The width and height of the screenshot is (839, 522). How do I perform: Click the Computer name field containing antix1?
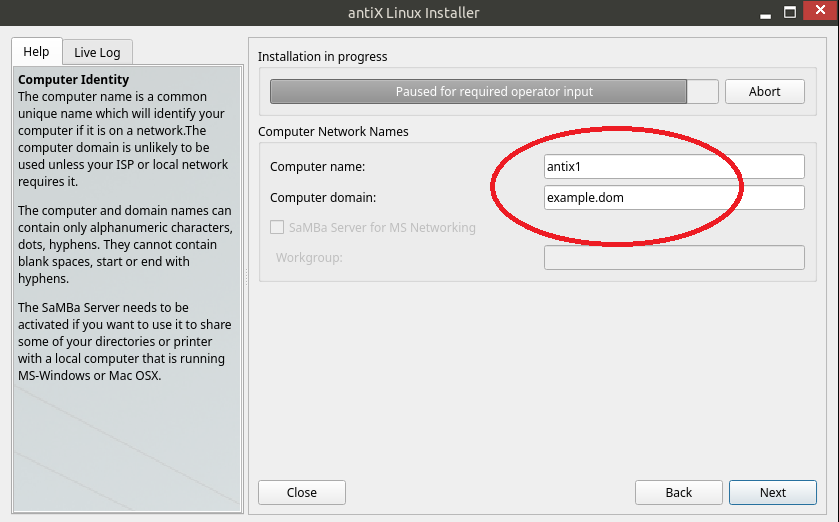[x=673, y=166]
